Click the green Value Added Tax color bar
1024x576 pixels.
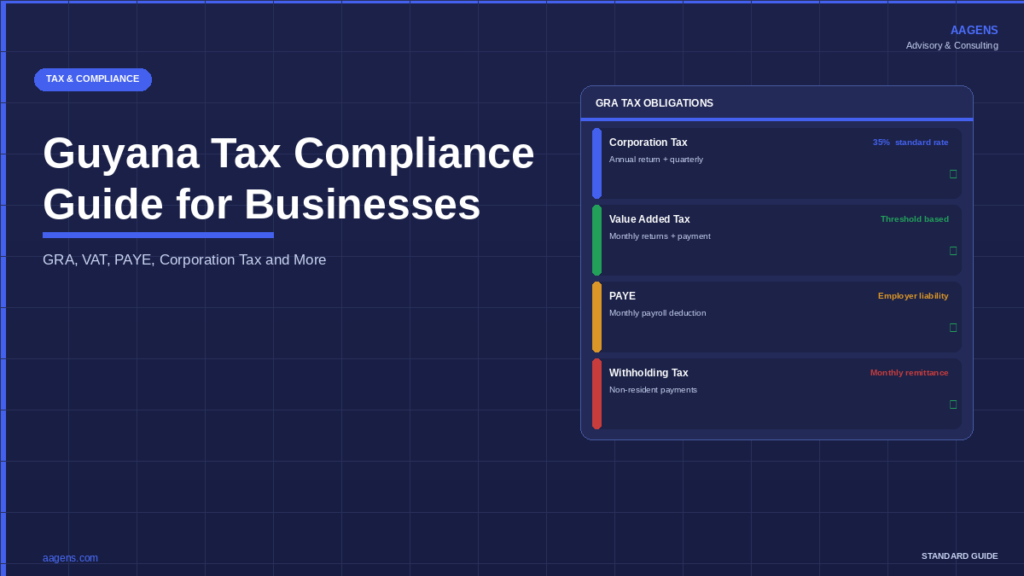pos(597,240)
